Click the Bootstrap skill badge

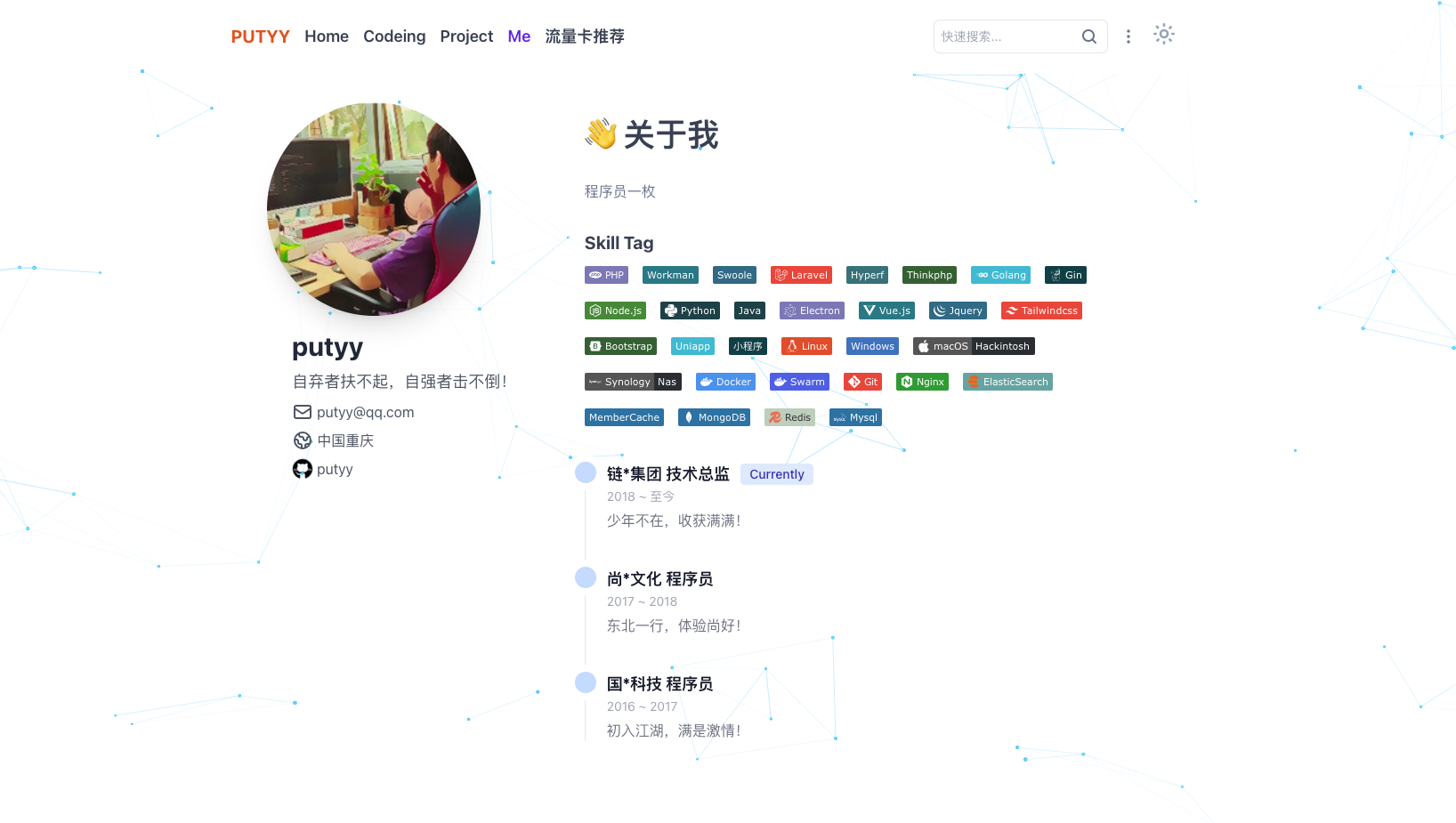point(620,346)
